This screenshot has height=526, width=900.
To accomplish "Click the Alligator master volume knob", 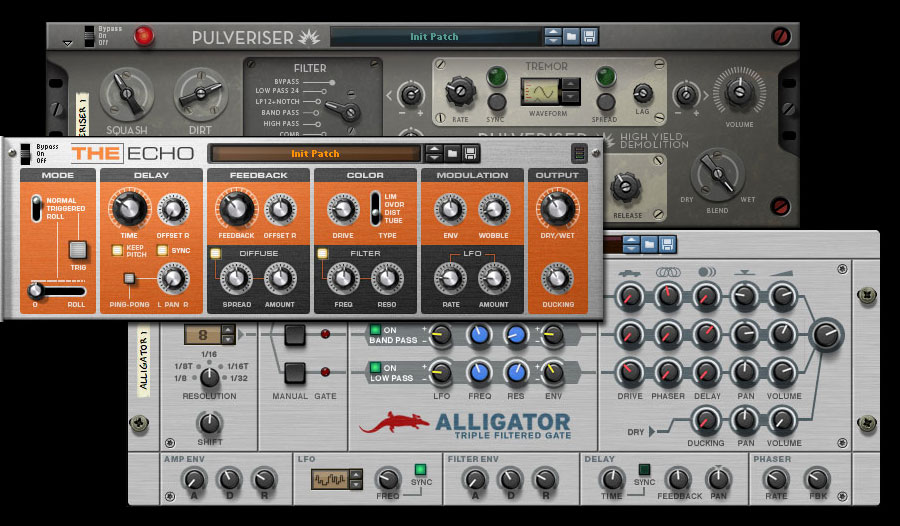I will tap(826, 335).
